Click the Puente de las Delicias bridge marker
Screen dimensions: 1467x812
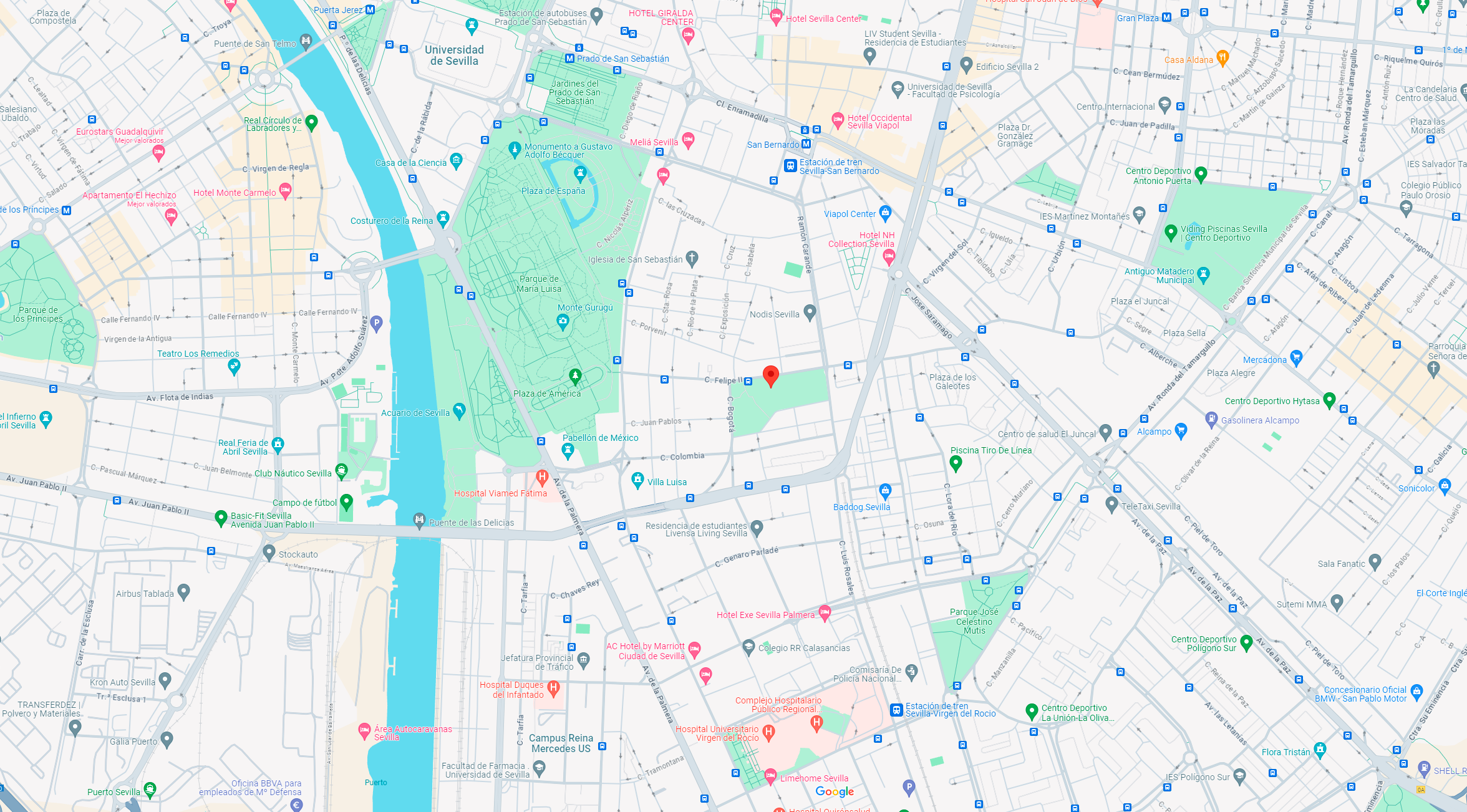419,520
